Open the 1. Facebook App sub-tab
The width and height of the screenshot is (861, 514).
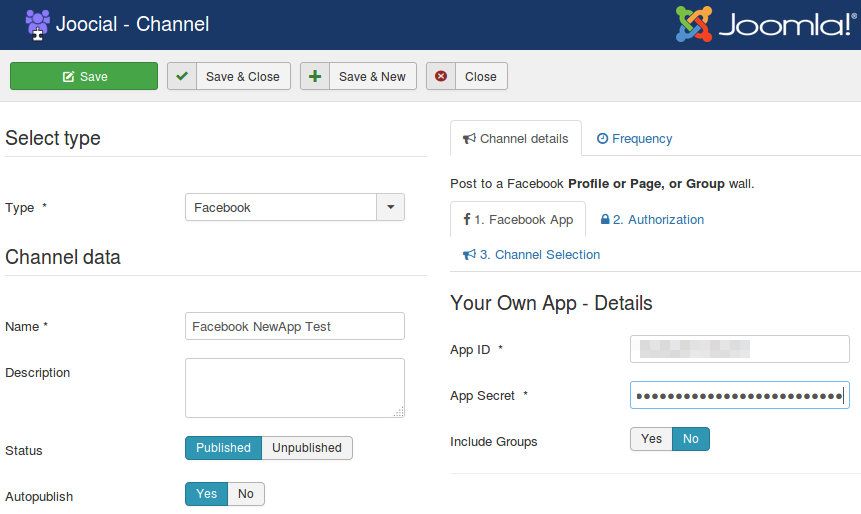518,220
